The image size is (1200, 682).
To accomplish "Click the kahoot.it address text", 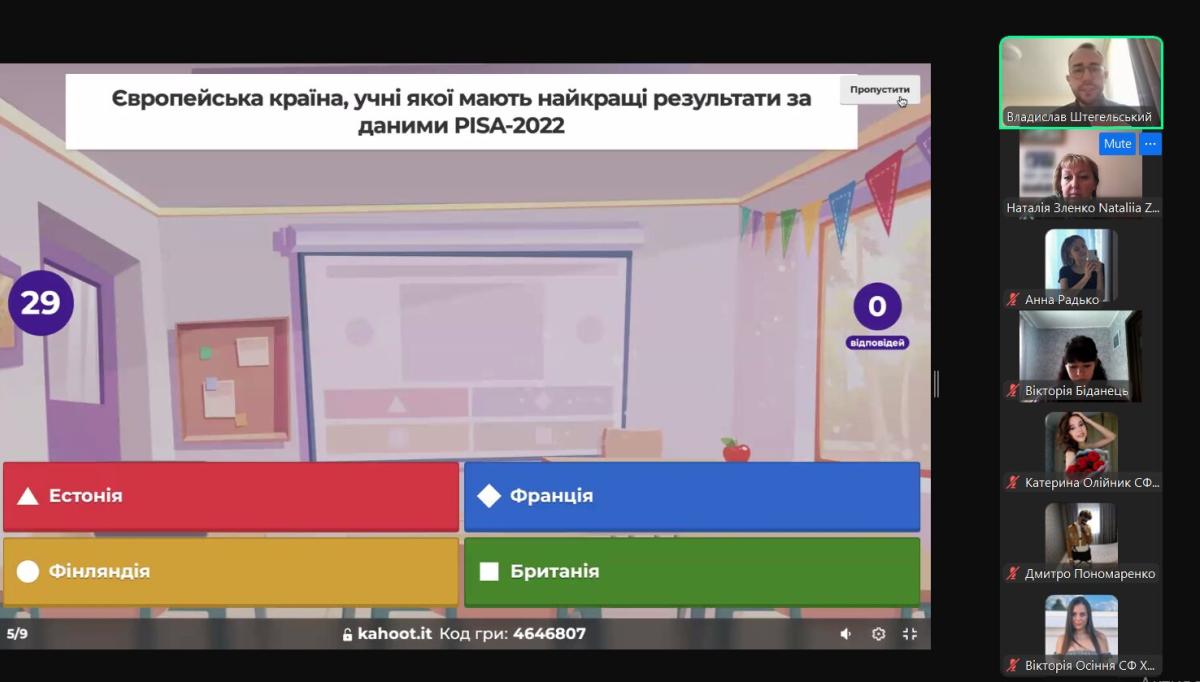I will [395, 634].
